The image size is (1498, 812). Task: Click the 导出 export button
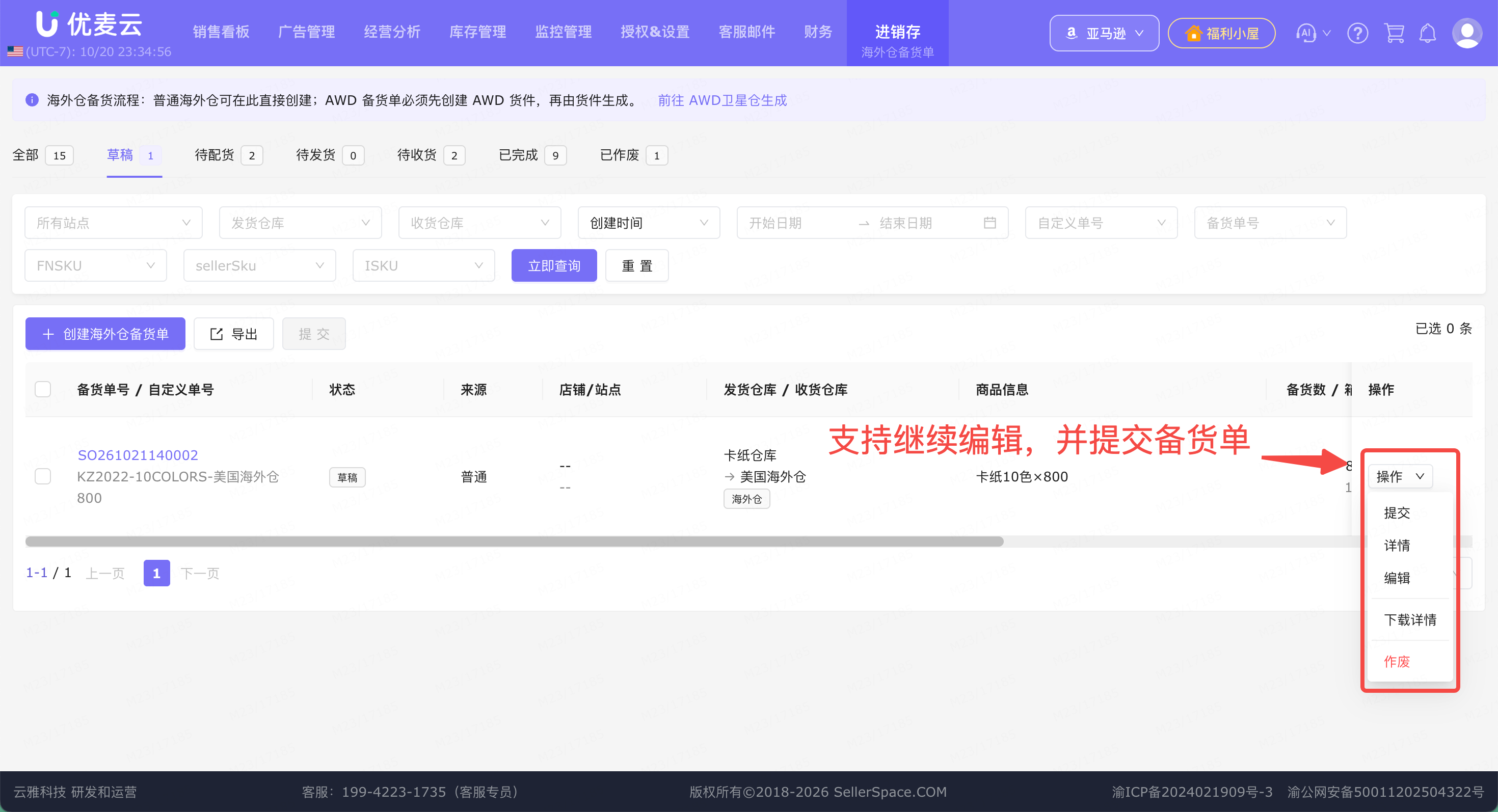(x=234, y=334)
